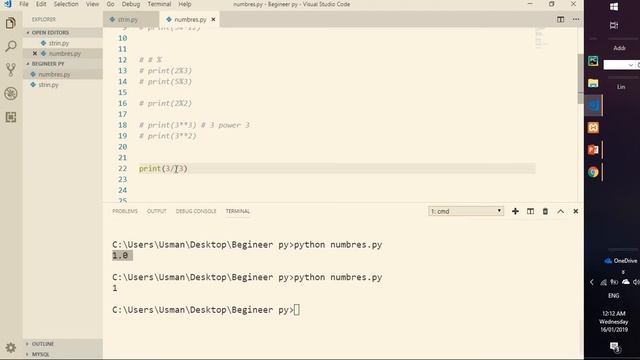Open the Search view in activity bar
This screenshot has height=360, width=640.
pyautogui.click(x=11, y=46)
